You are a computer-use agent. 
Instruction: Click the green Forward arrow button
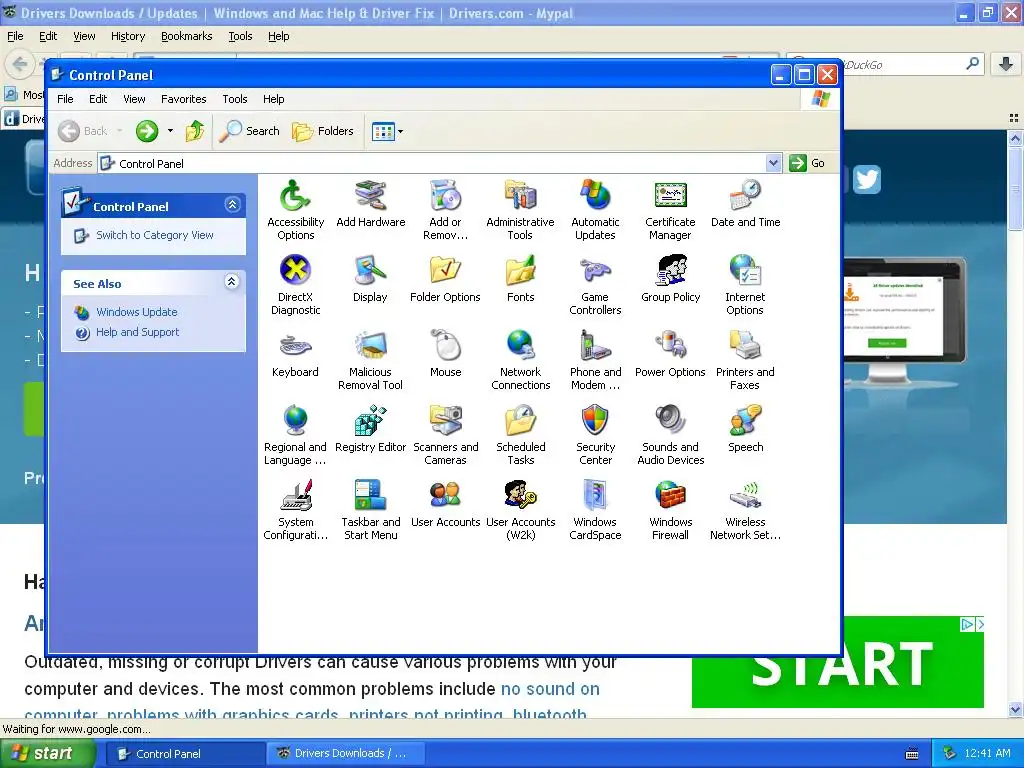click(x=147, y=131)
